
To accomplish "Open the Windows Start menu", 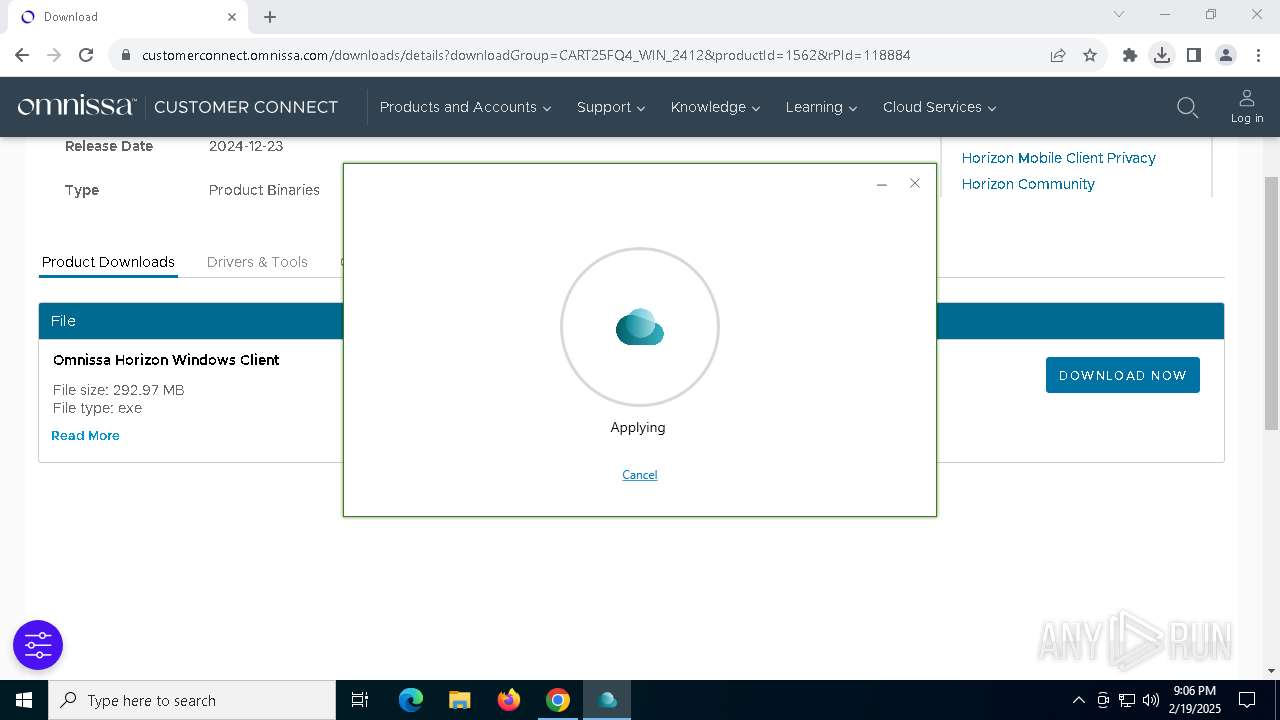I will coord(23,700).
